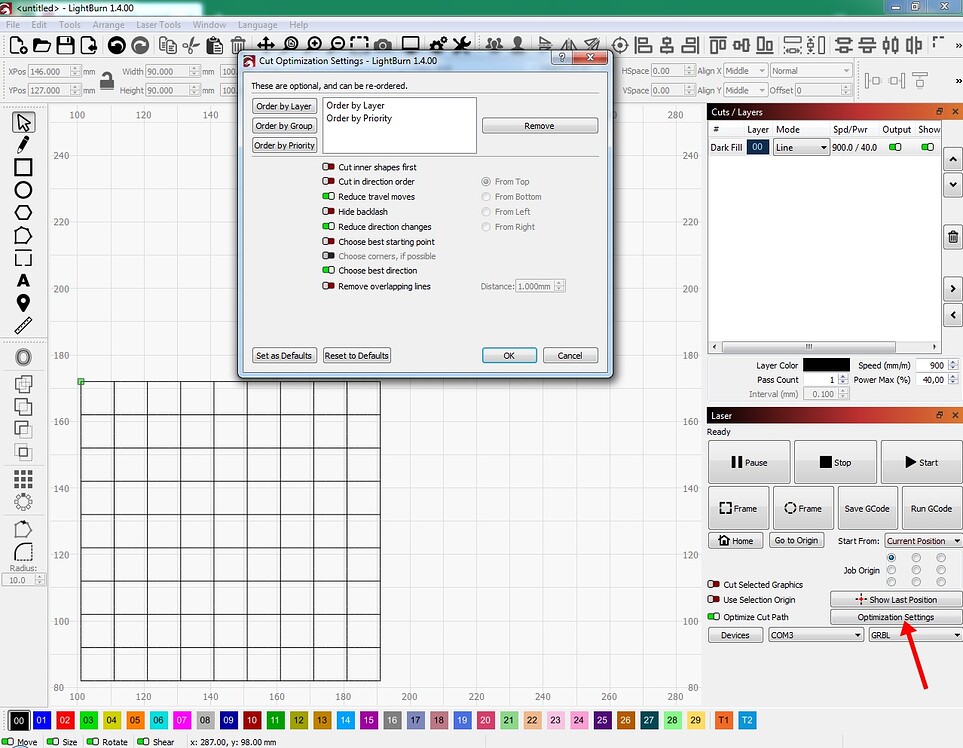Image resolution: width=963 pixels, height=748 pixels.
Task: Open the Start From dropdown showing Current Position
Action: [x=922, y=540]
